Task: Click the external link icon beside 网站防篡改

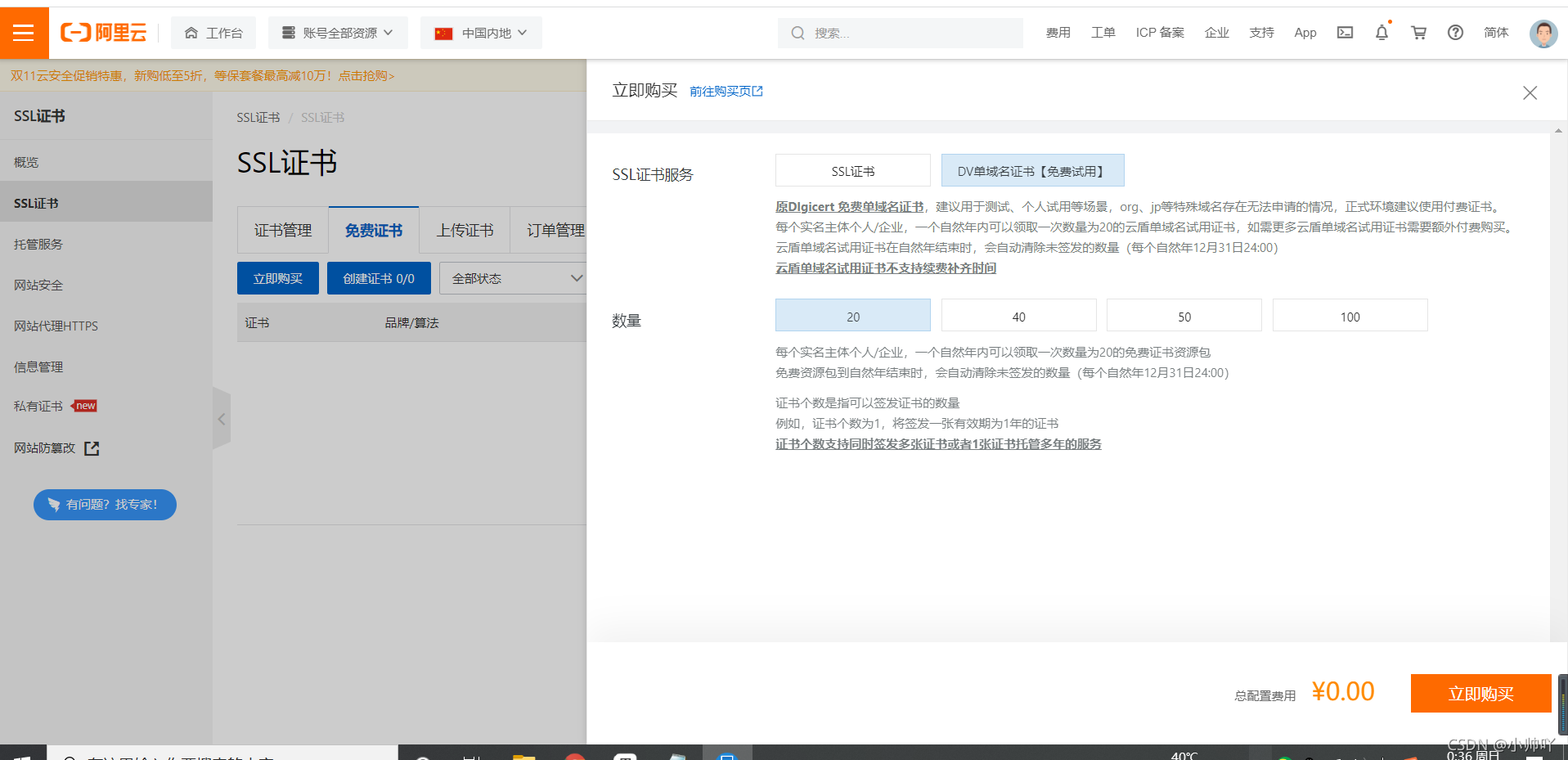Action: pyautogui.click(x=92, y=448)
